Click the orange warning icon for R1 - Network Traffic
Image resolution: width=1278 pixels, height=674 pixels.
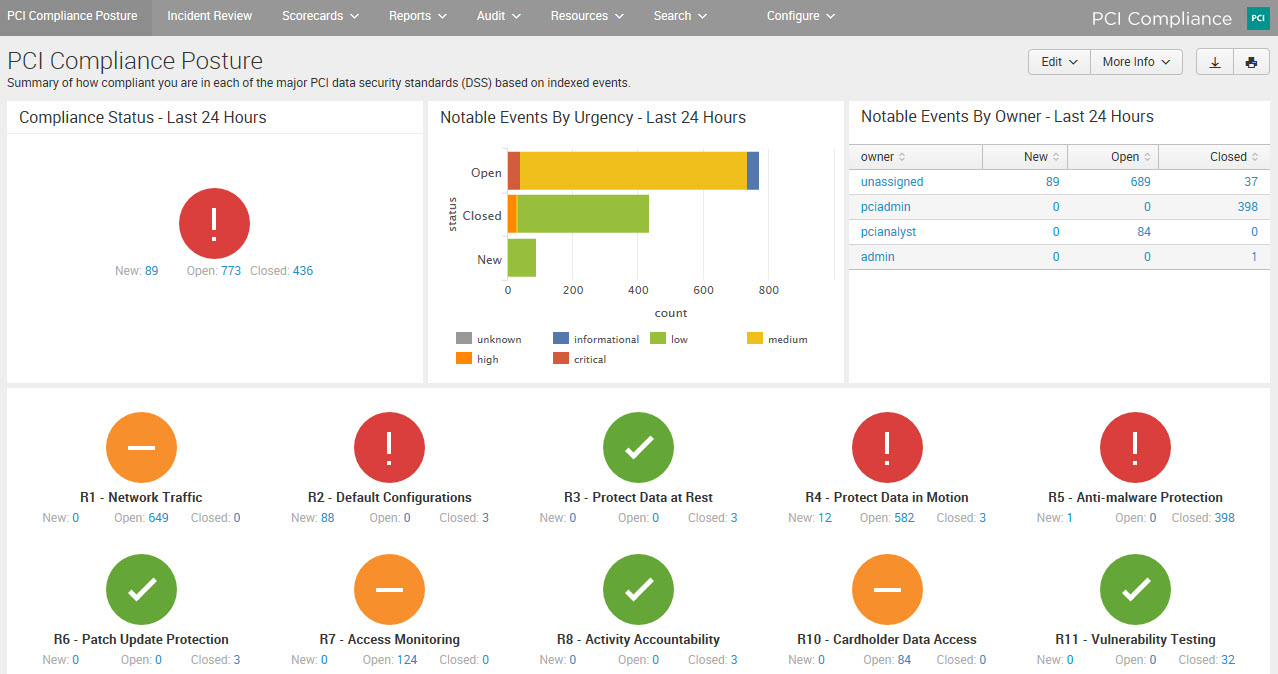click(x=141, y=447)
